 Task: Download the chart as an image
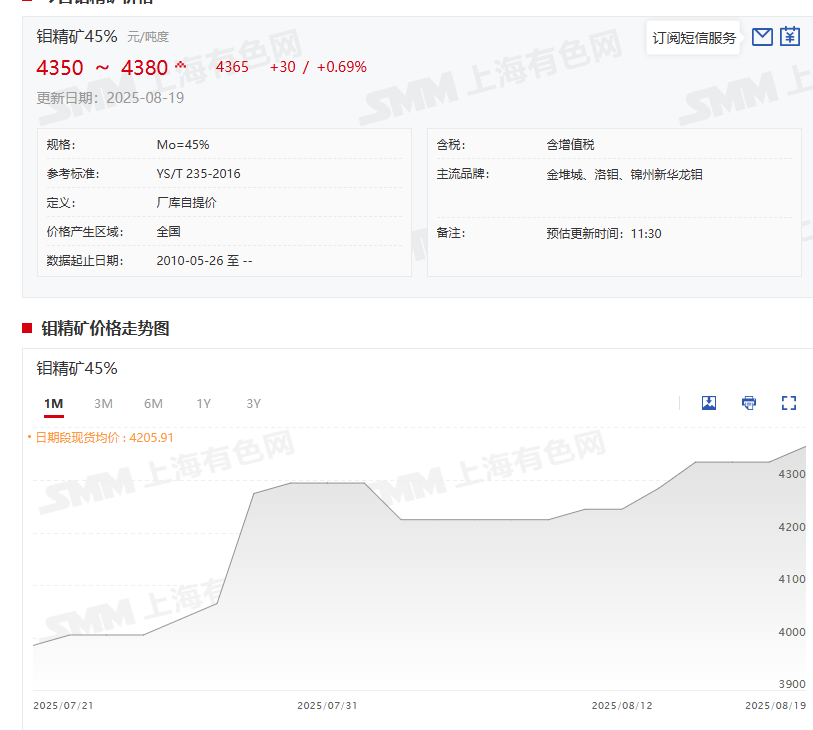click(709, 403)
